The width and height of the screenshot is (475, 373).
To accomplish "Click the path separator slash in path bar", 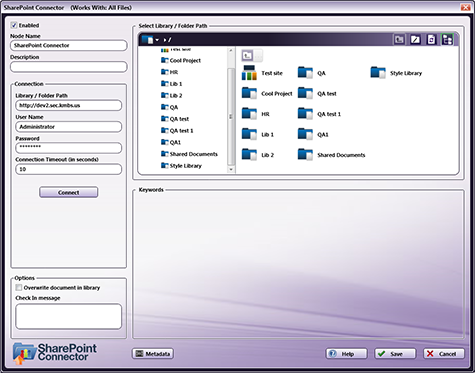I will [170, 40].
